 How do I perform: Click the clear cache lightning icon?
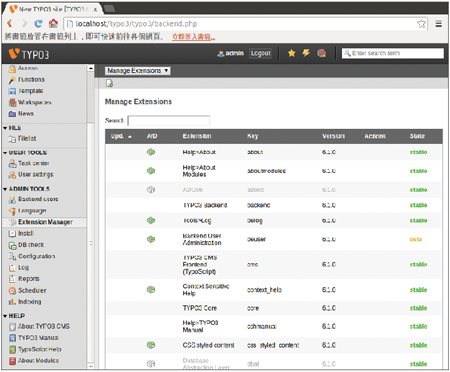306,53
